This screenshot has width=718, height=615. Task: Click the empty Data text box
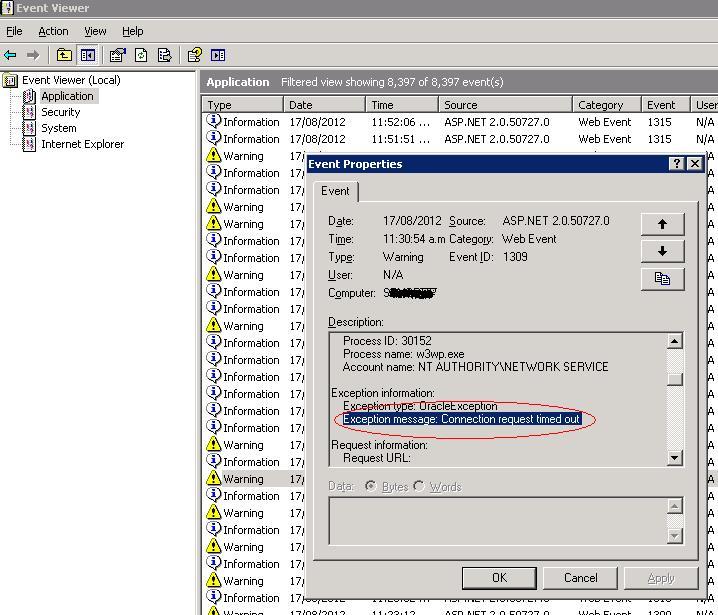(x=498, y=521)
